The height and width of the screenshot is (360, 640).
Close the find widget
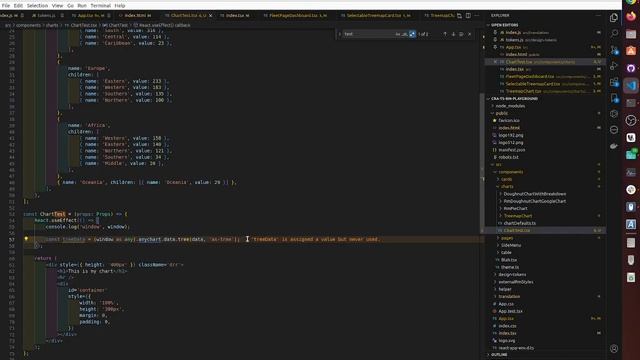click(469, 34)
